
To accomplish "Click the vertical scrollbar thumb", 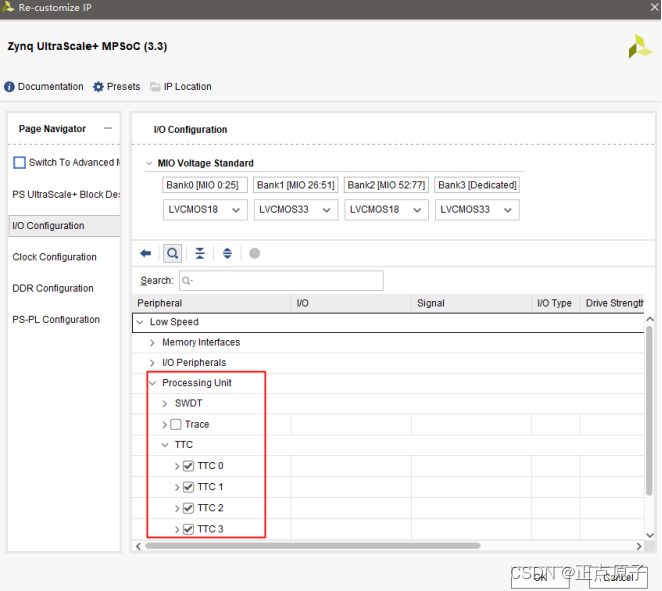I will (649, 409).
